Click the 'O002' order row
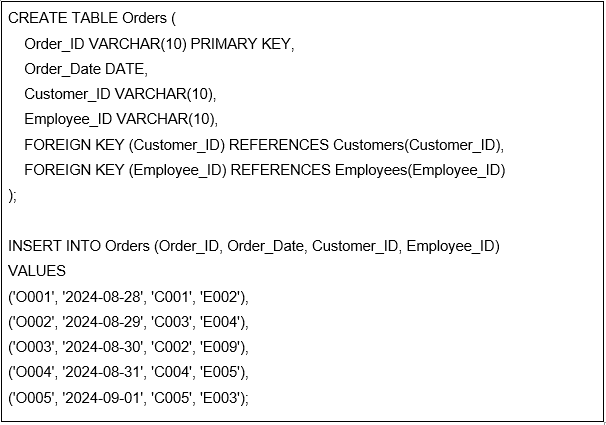 point(128,322)
